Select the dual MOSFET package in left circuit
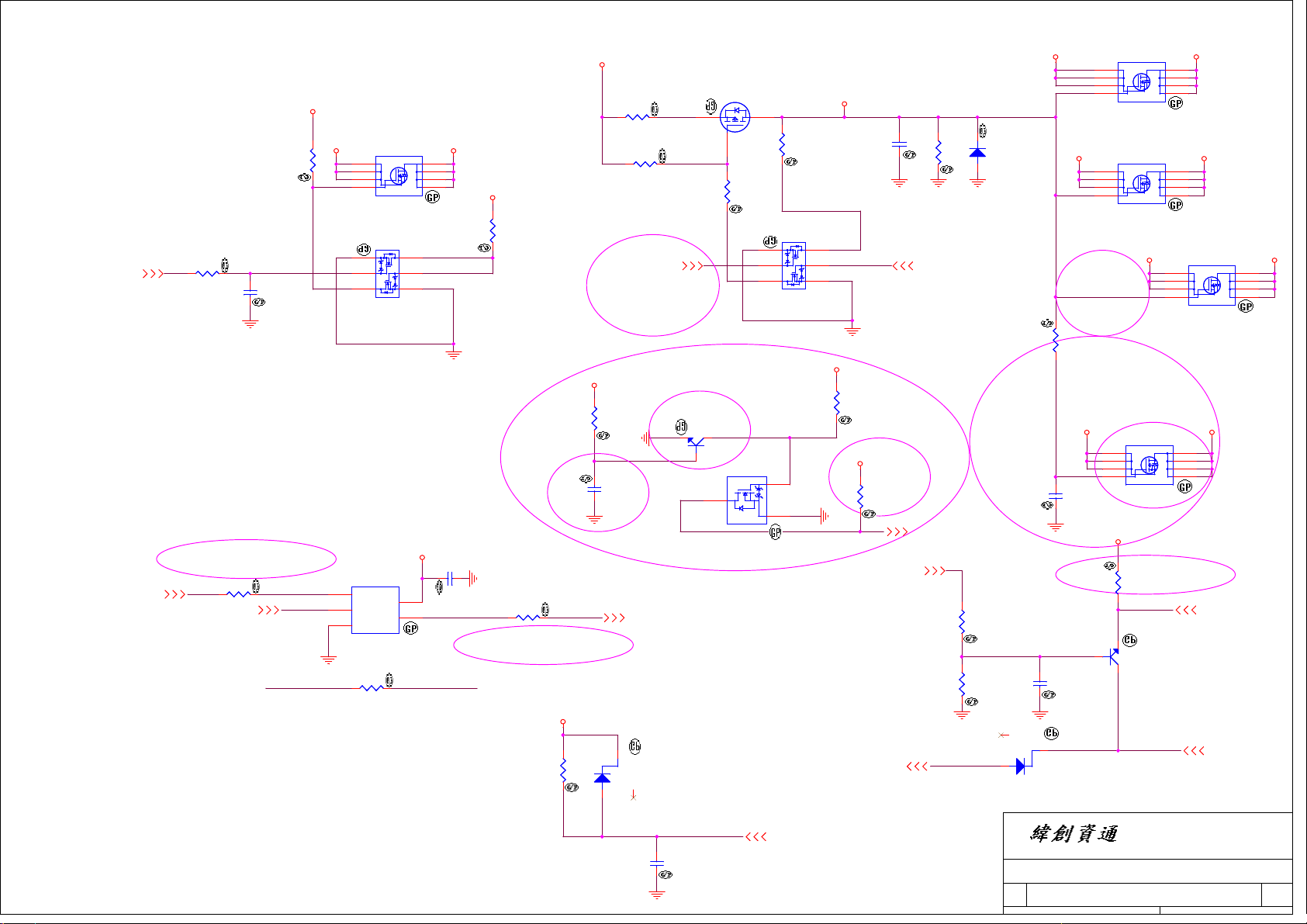 tap(387, 274)
